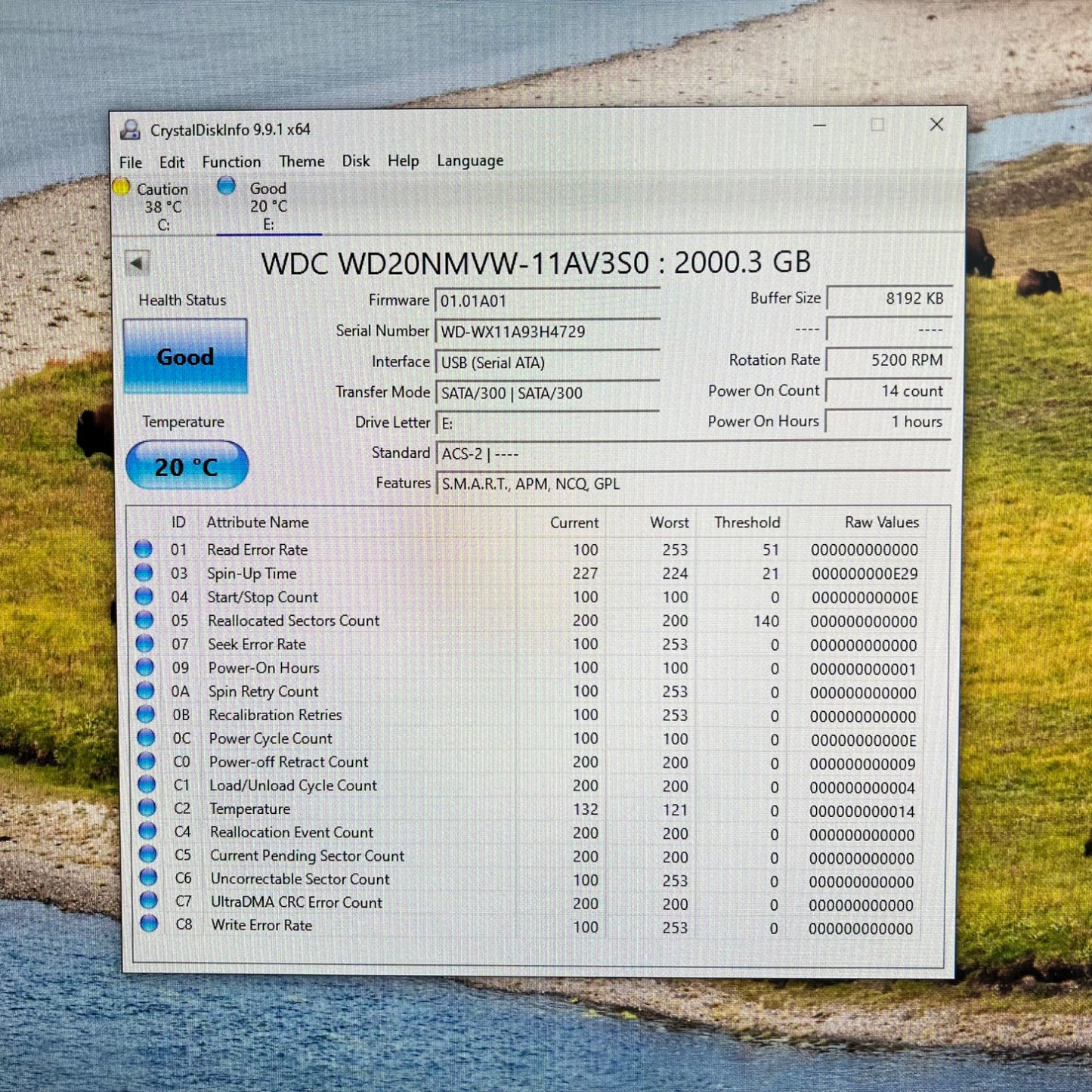Click the Power-off Retract Count raw value 000000000009
The width and height of the screenshot is (1092, 1092).
tap(863, 764)
